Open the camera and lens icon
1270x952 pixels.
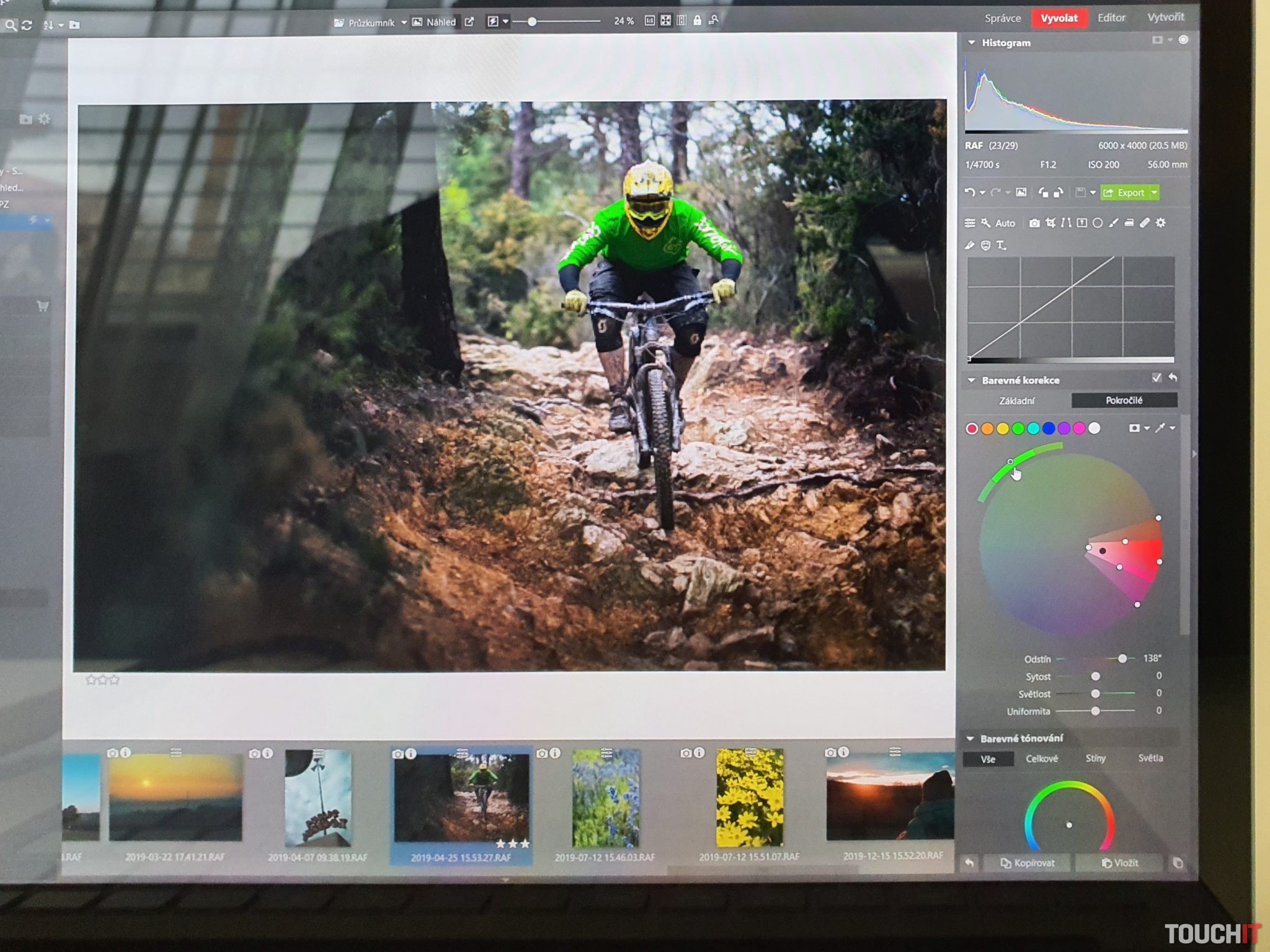(x=1034, y=223)
